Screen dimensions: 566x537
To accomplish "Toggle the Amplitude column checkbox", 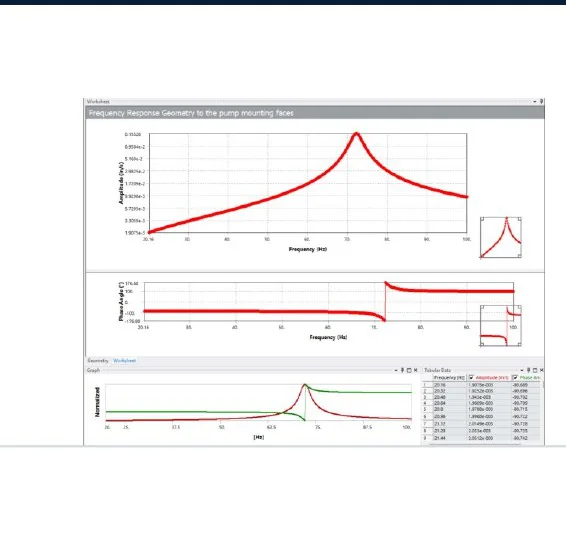I will [471, 377].
